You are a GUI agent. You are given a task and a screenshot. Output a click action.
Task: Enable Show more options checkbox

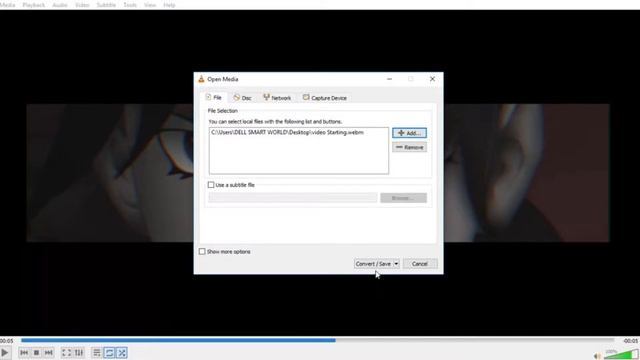(x=202, y=251)
